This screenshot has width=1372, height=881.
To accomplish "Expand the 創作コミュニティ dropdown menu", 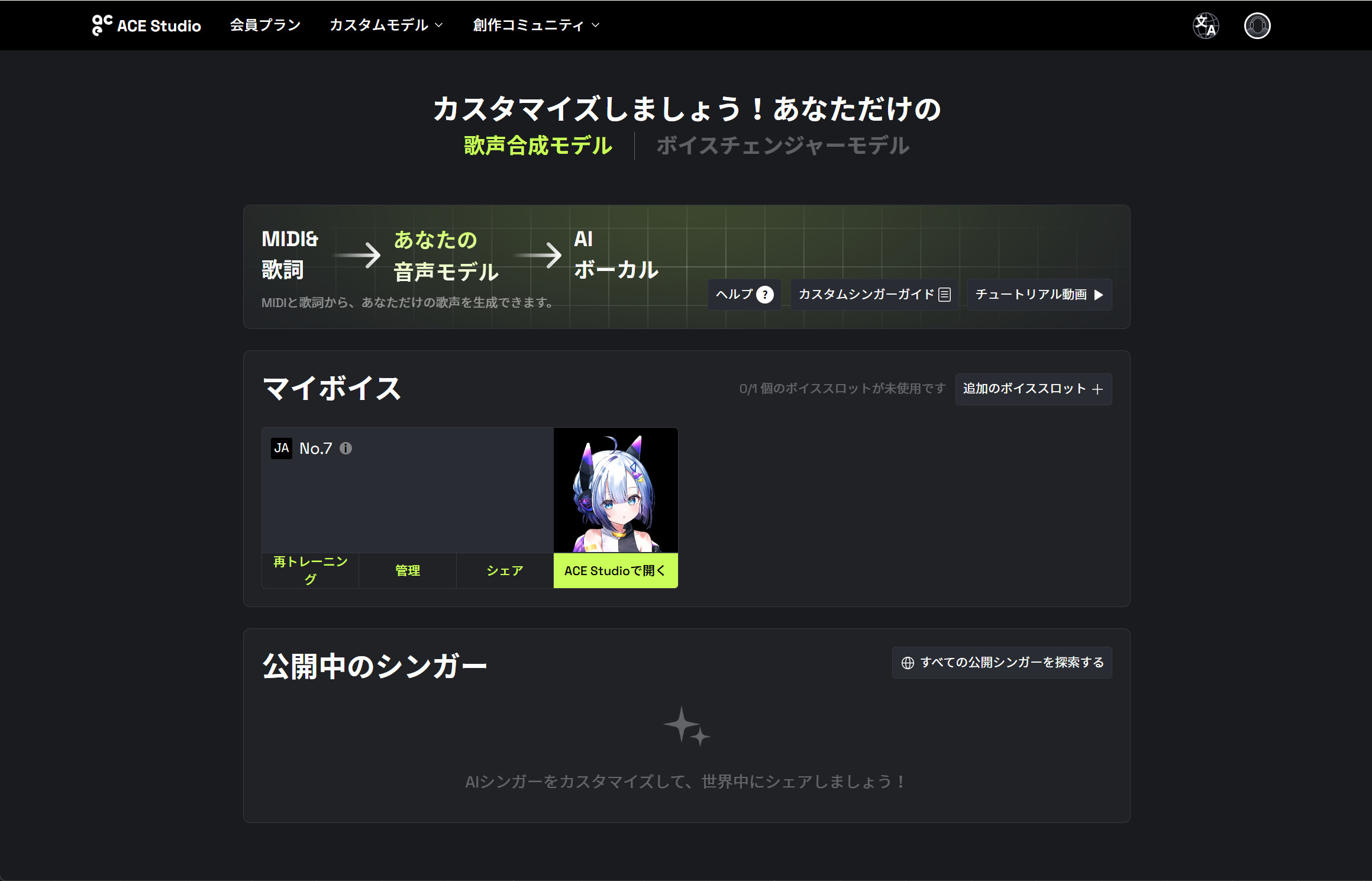I will [536, 25].
